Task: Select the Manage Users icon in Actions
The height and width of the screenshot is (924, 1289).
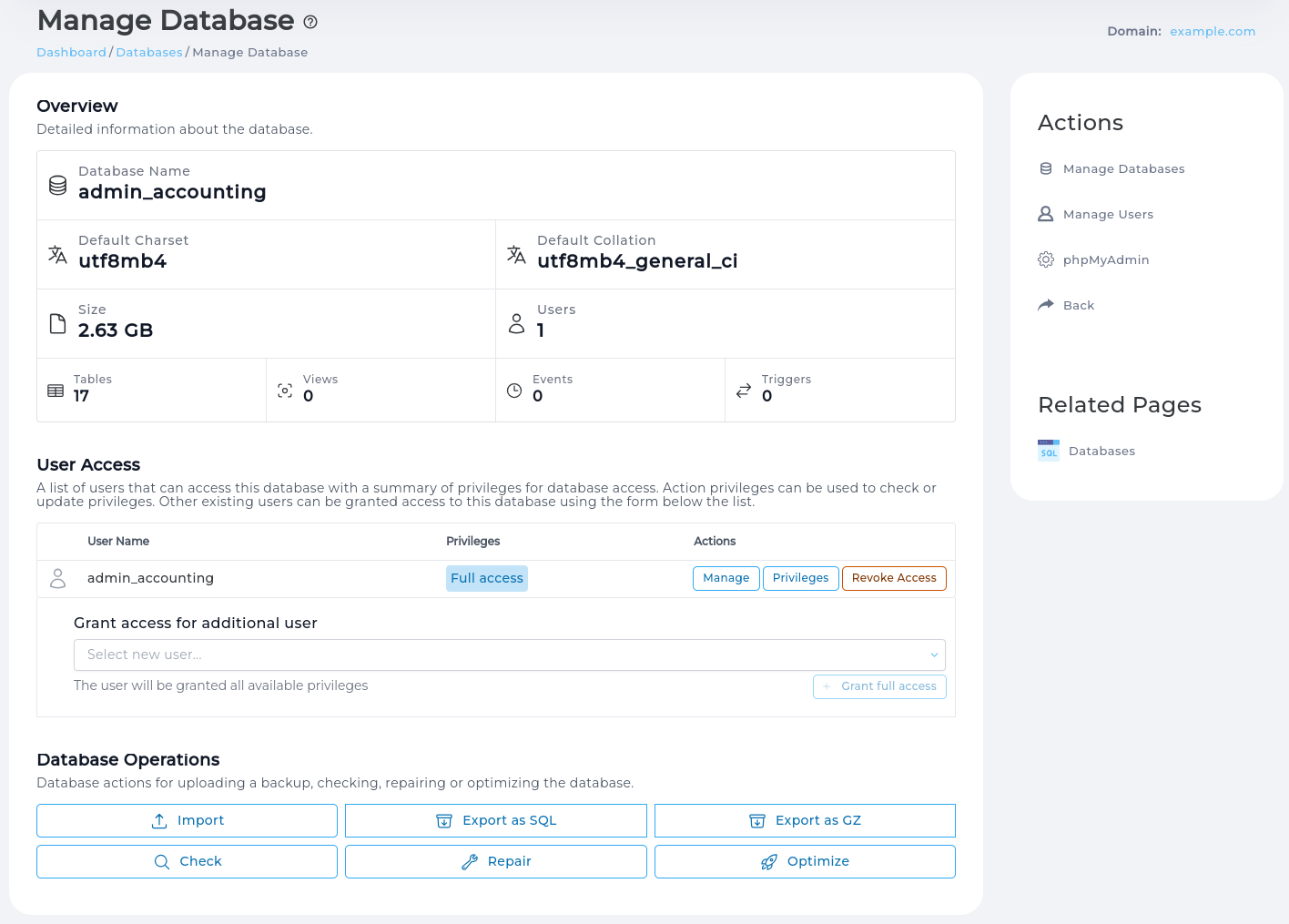Action: click(1044, 214)
